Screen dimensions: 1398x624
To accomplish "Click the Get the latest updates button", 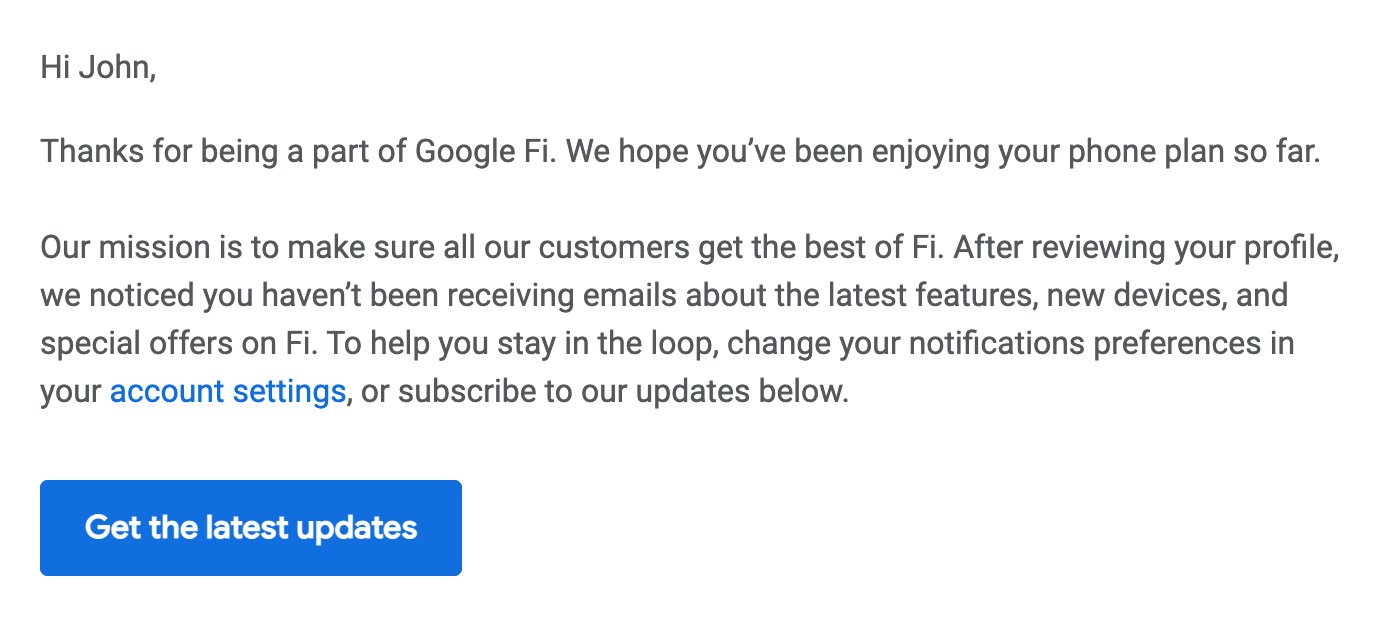I will pos(251,528).
